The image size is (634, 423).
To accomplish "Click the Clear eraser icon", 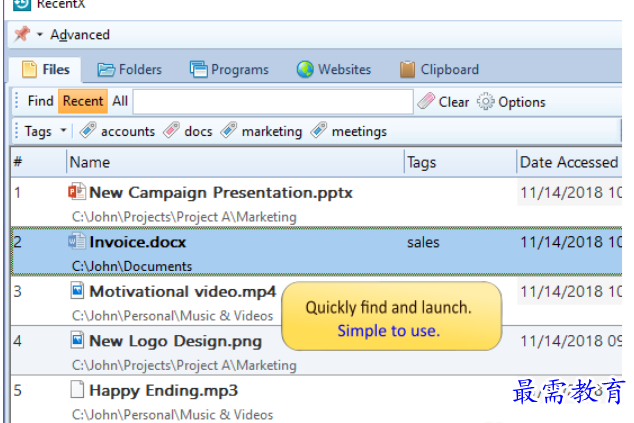I will 426,101.
